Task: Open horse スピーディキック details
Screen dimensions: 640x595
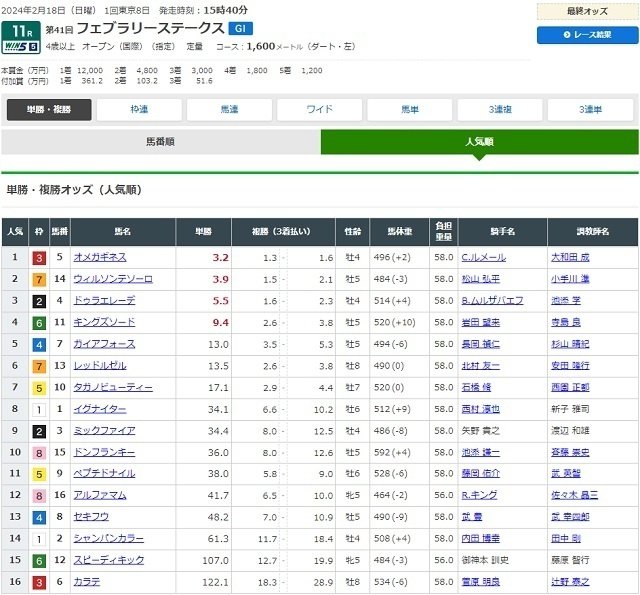Action: [109, 560]
